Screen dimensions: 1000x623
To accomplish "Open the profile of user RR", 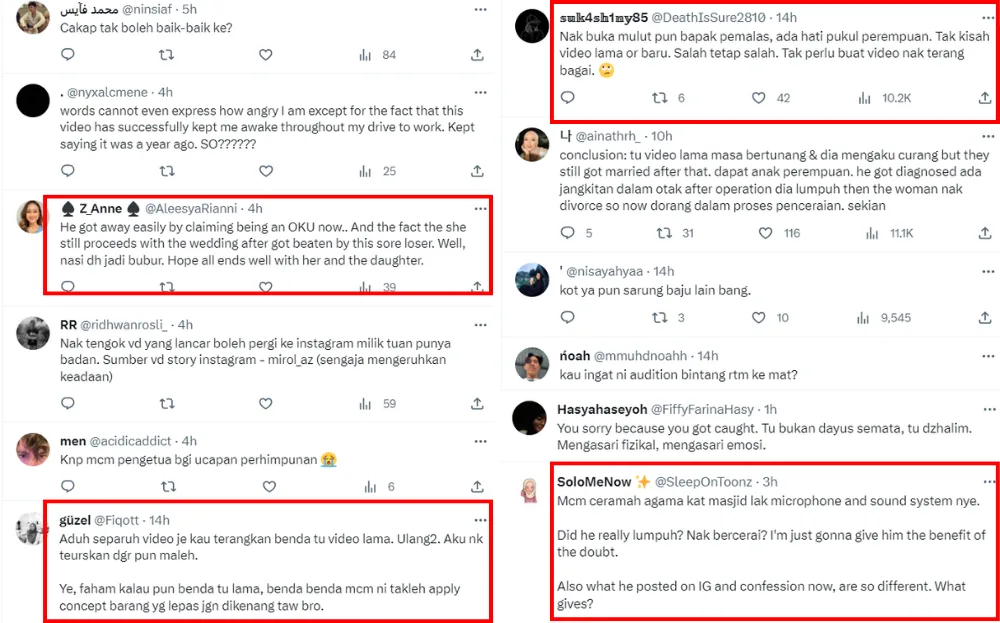I will click(68, 325).
